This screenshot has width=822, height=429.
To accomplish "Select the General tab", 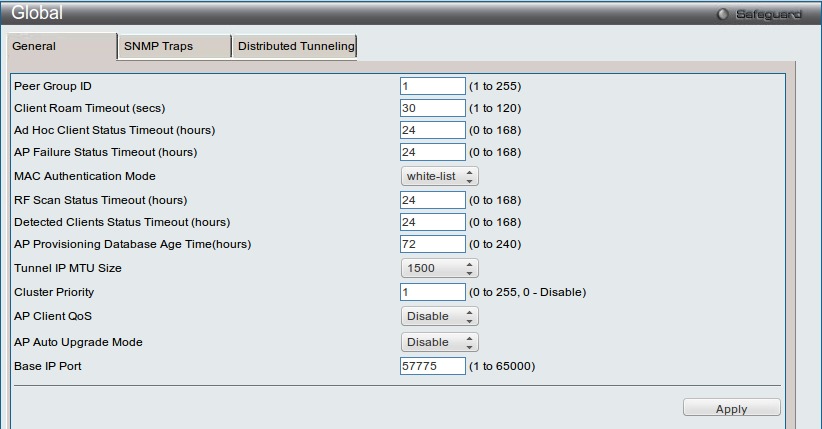I will point(60,46).
